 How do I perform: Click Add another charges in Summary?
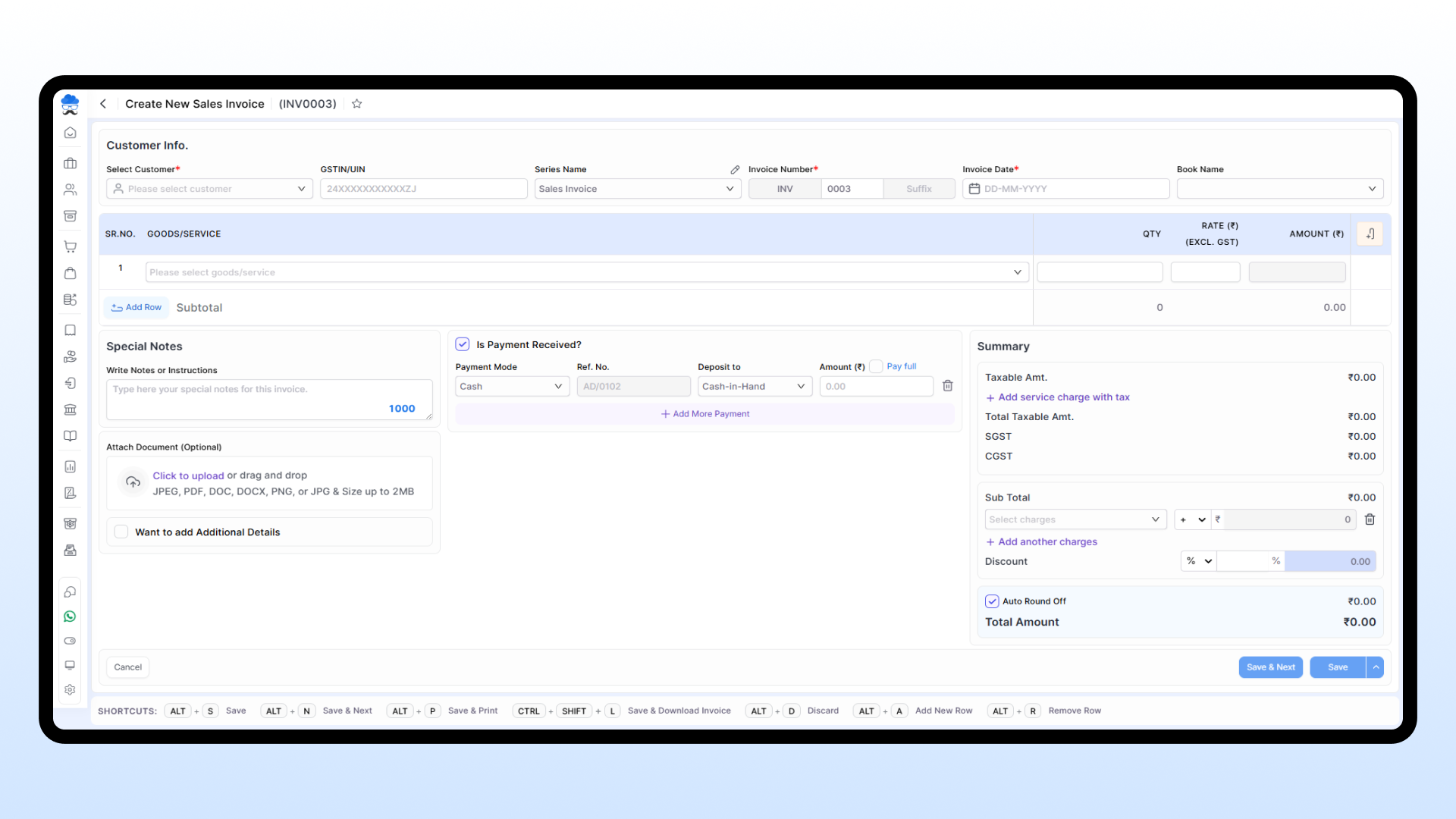pyautogui.click(x=1041, y=541)
